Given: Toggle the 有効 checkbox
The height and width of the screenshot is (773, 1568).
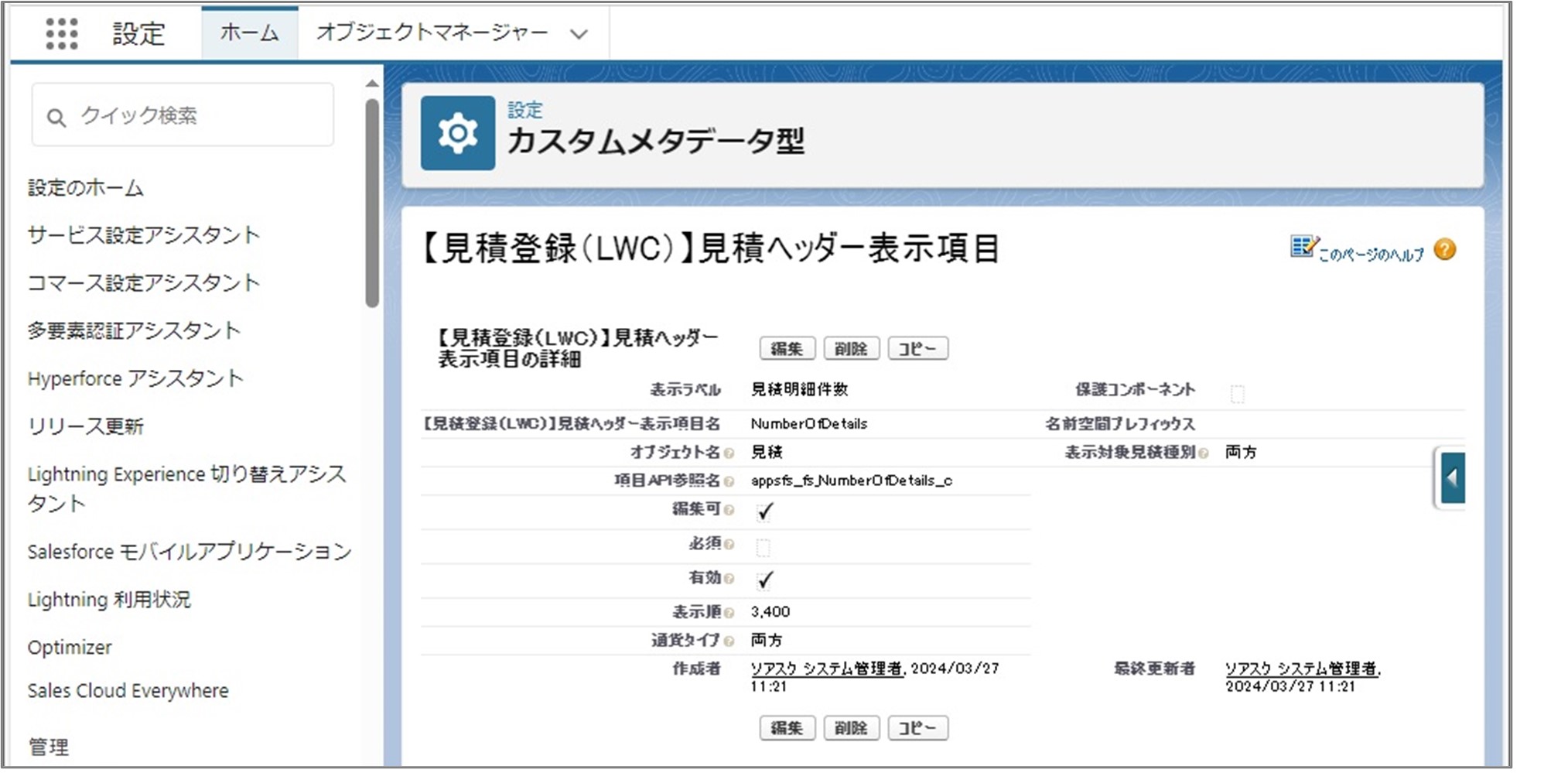Looking at the screenshot, I should click(764, 580).
